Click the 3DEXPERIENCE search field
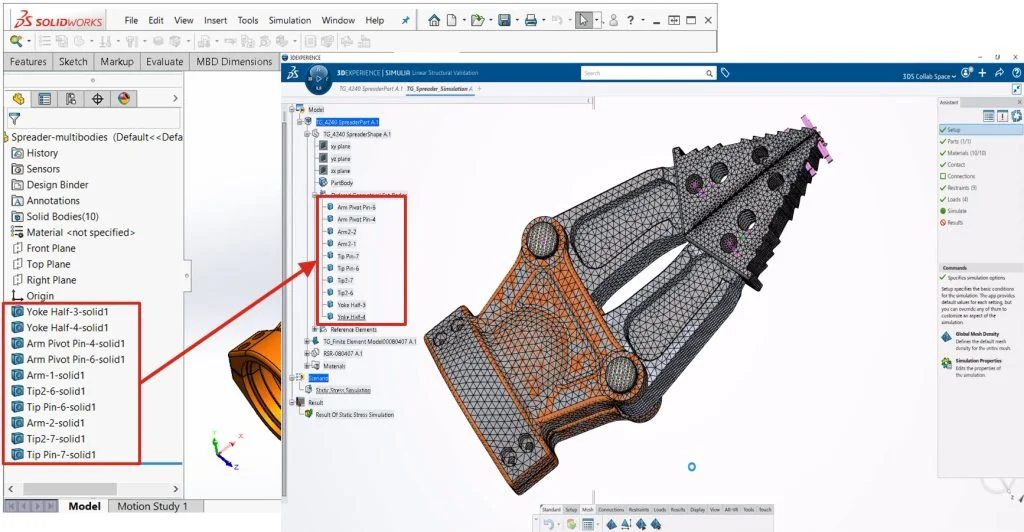This screenshot has width=1024, height=532. click(640, 73)
